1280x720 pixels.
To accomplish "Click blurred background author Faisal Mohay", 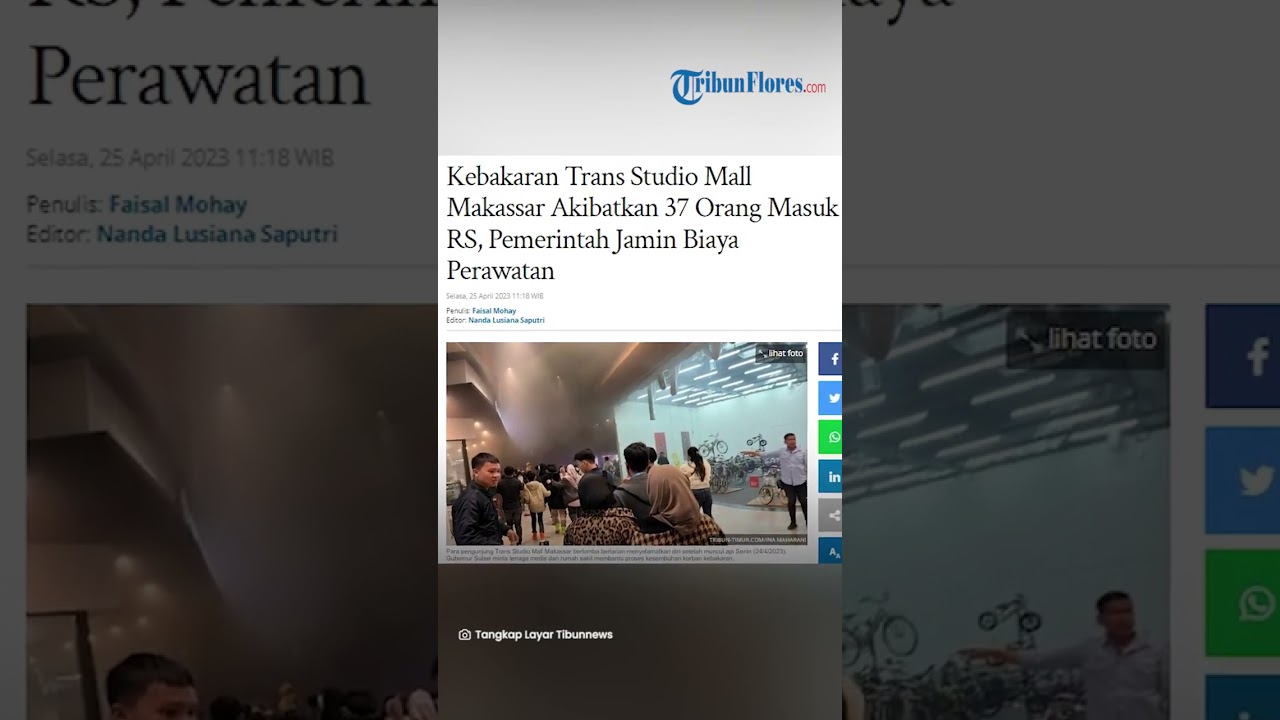I will (178, 205).
